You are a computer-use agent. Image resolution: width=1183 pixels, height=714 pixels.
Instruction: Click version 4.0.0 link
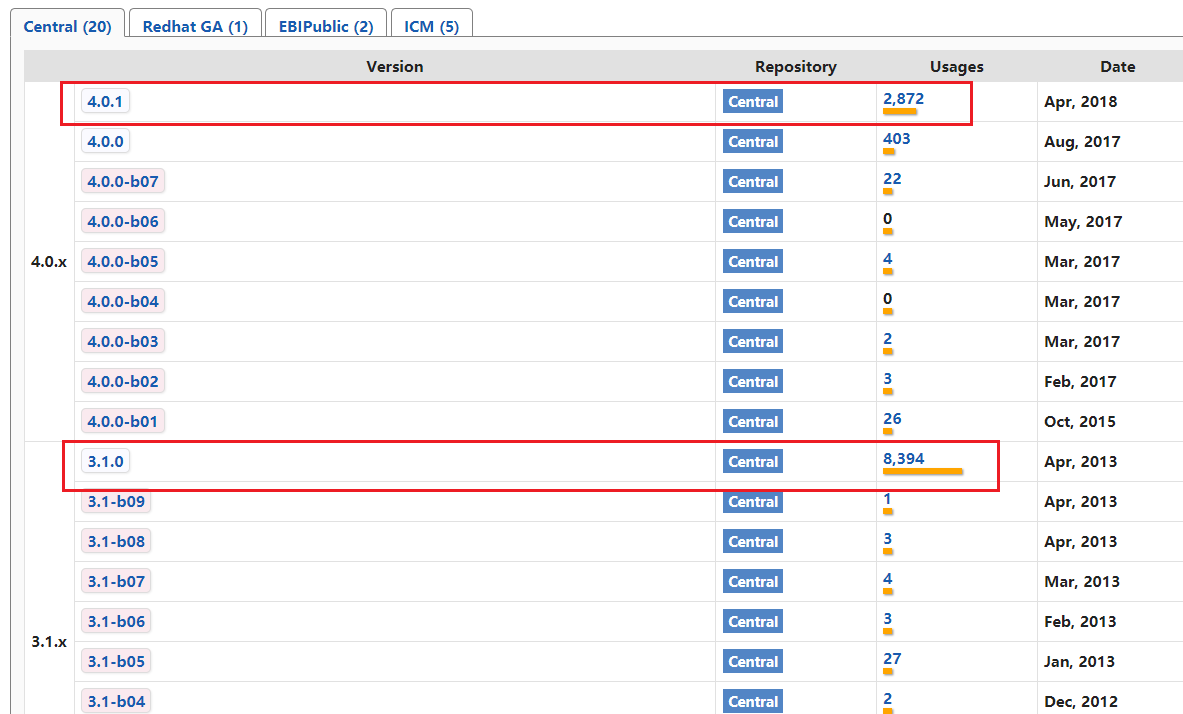105,141
